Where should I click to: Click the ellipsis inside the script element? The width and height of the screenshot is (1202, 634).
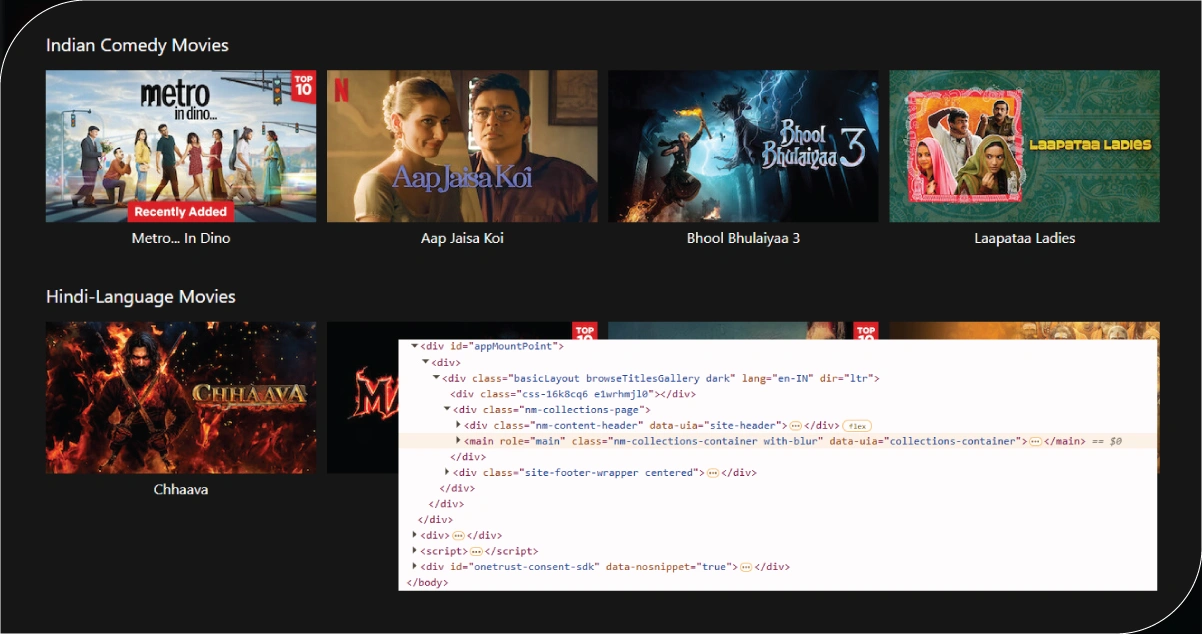[476, 551]
